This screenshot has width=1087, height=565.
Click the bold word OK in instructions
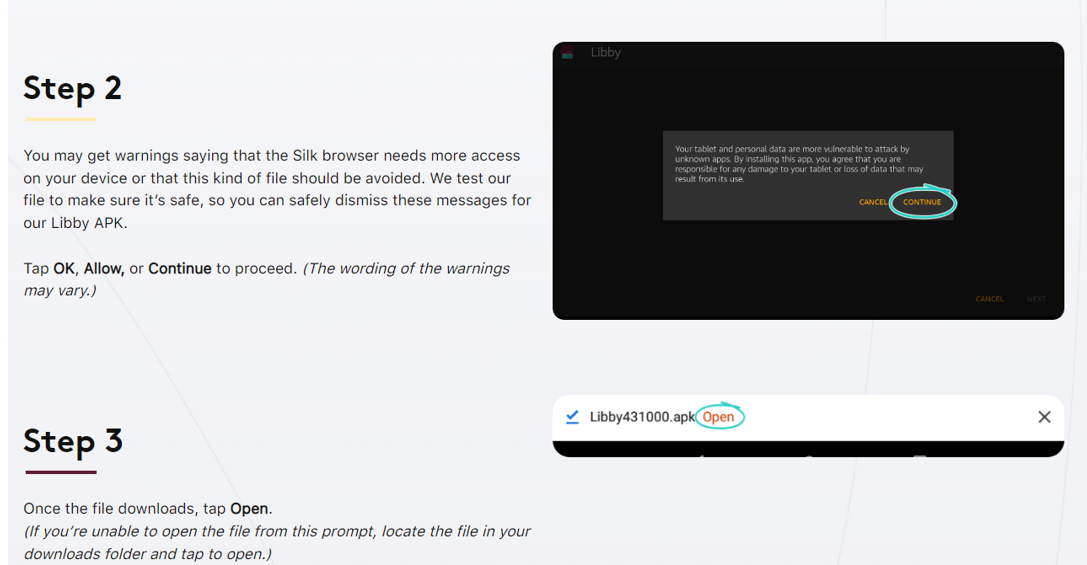pyautogui.click(x=64, y=268)
